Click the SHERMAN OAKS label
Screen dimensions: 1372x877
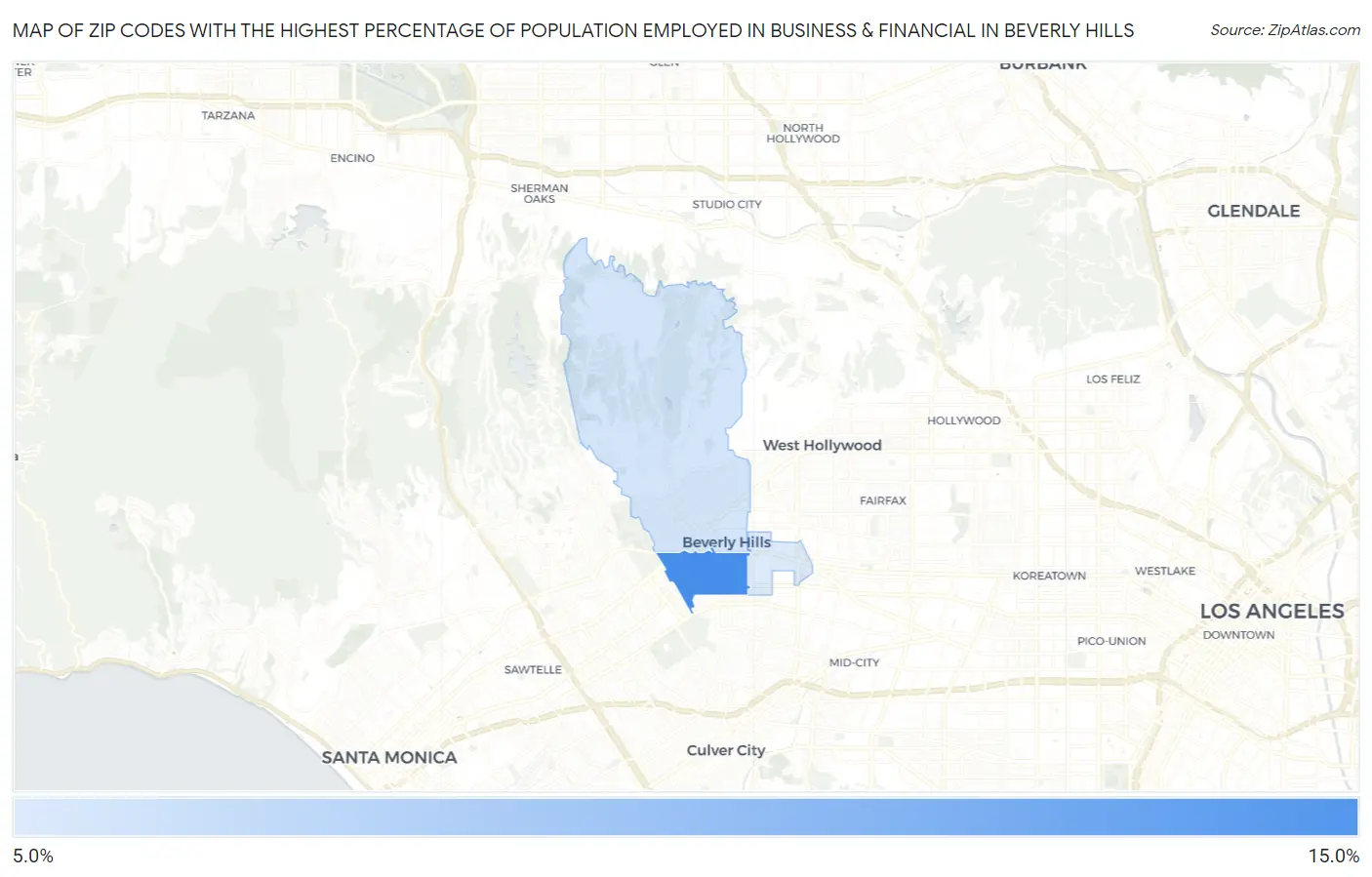(539, 193)
